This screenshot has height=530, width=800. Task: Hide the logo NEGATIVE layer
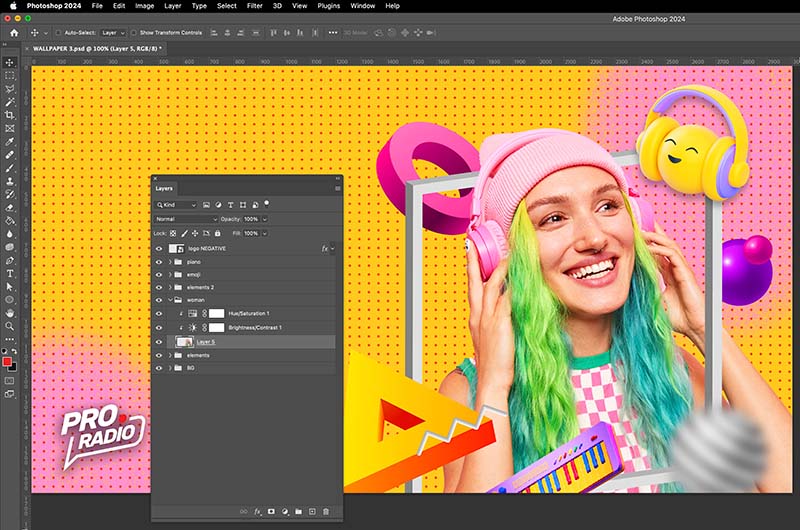(159, 248)
